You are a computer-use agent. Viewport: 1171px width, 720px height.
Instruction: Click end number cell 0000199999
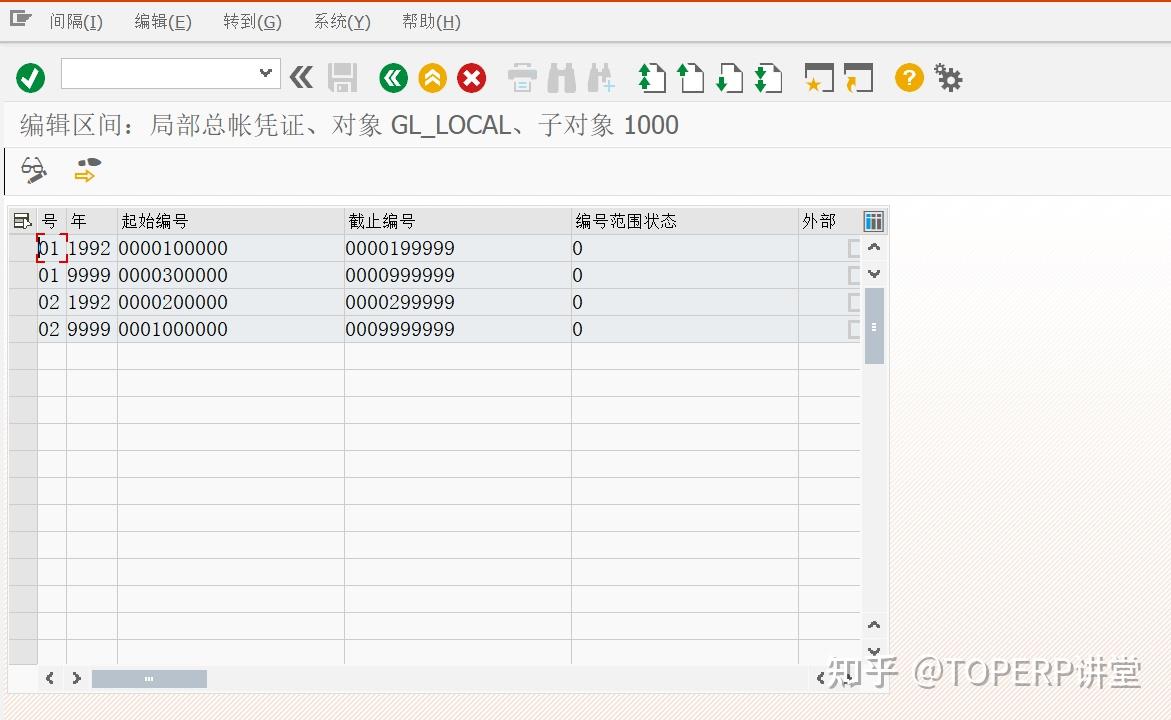tap(458, 248)
